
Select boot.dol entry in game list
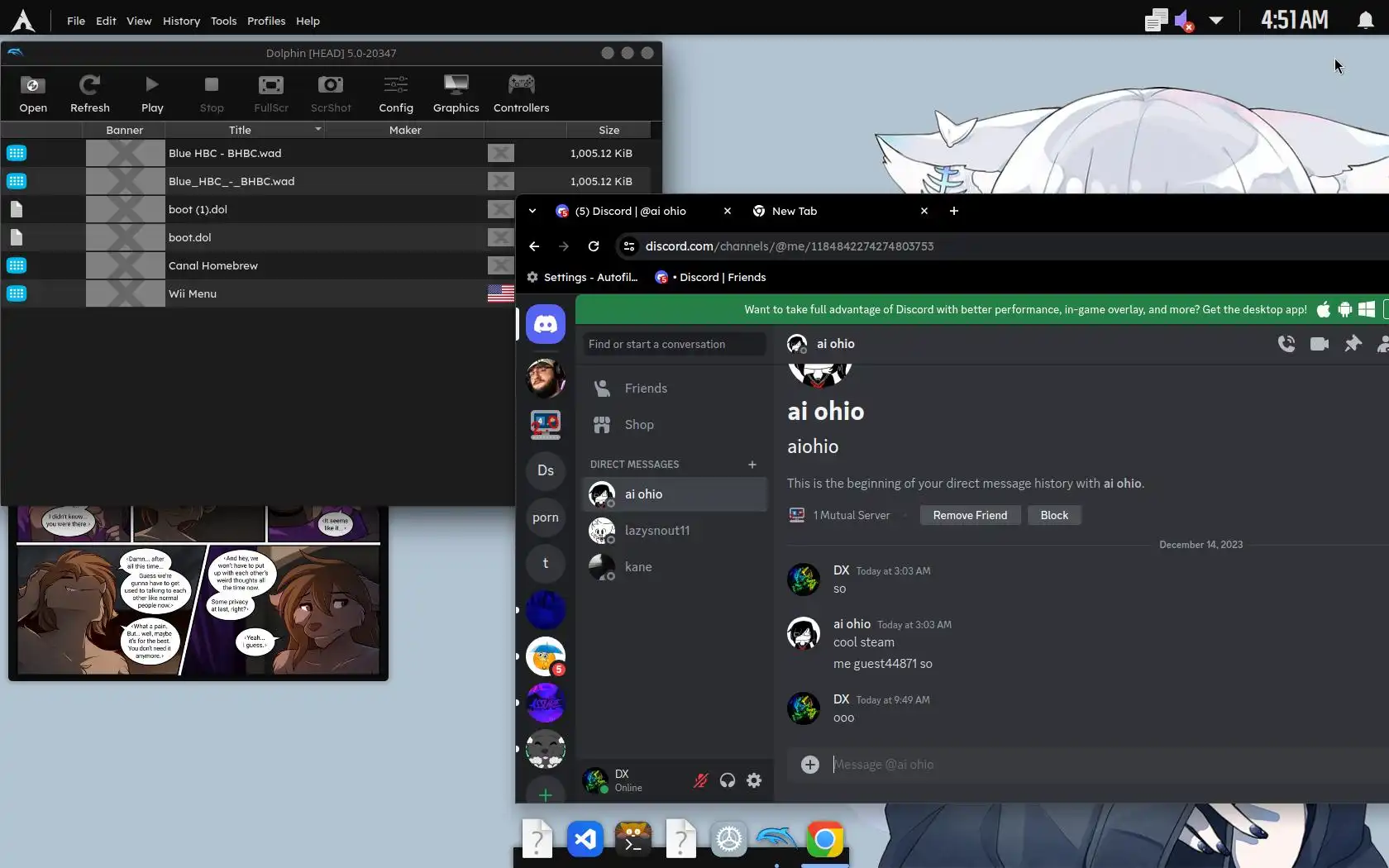click(x=258, y=237)
